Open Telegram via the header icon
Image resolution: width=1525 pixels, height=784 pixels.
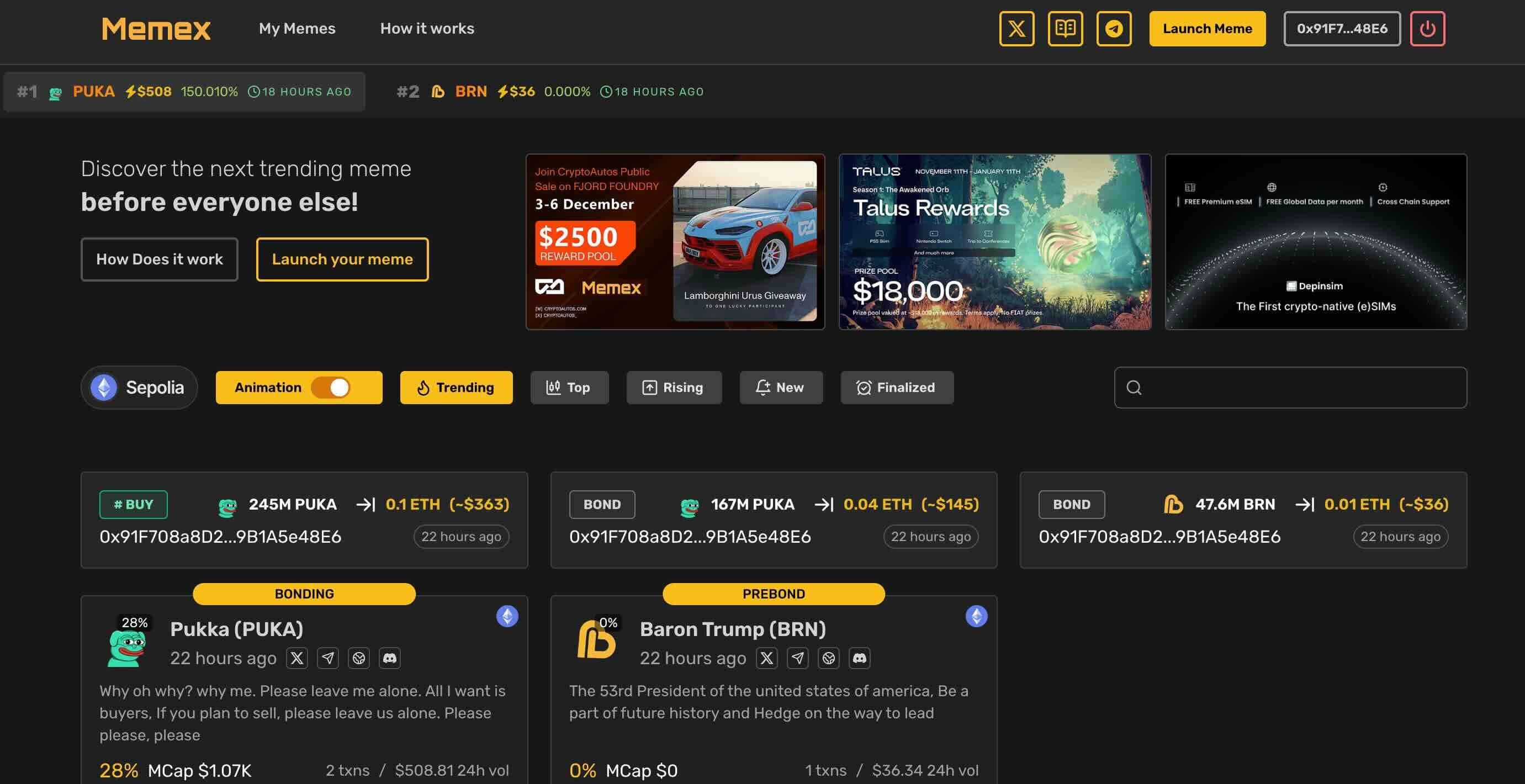coord(1114,28)
